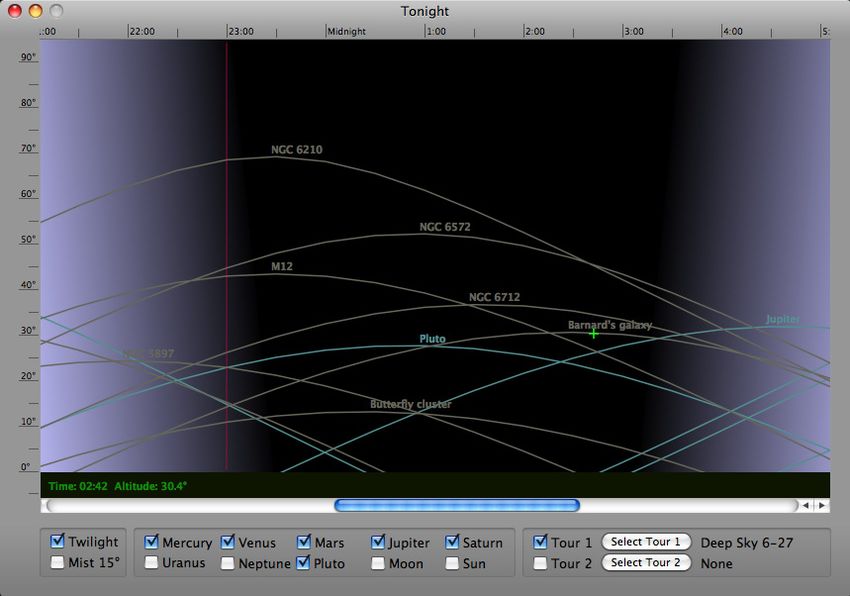Click the NGC 6210 curve label
850x596 pixels.
click(297, 150)
